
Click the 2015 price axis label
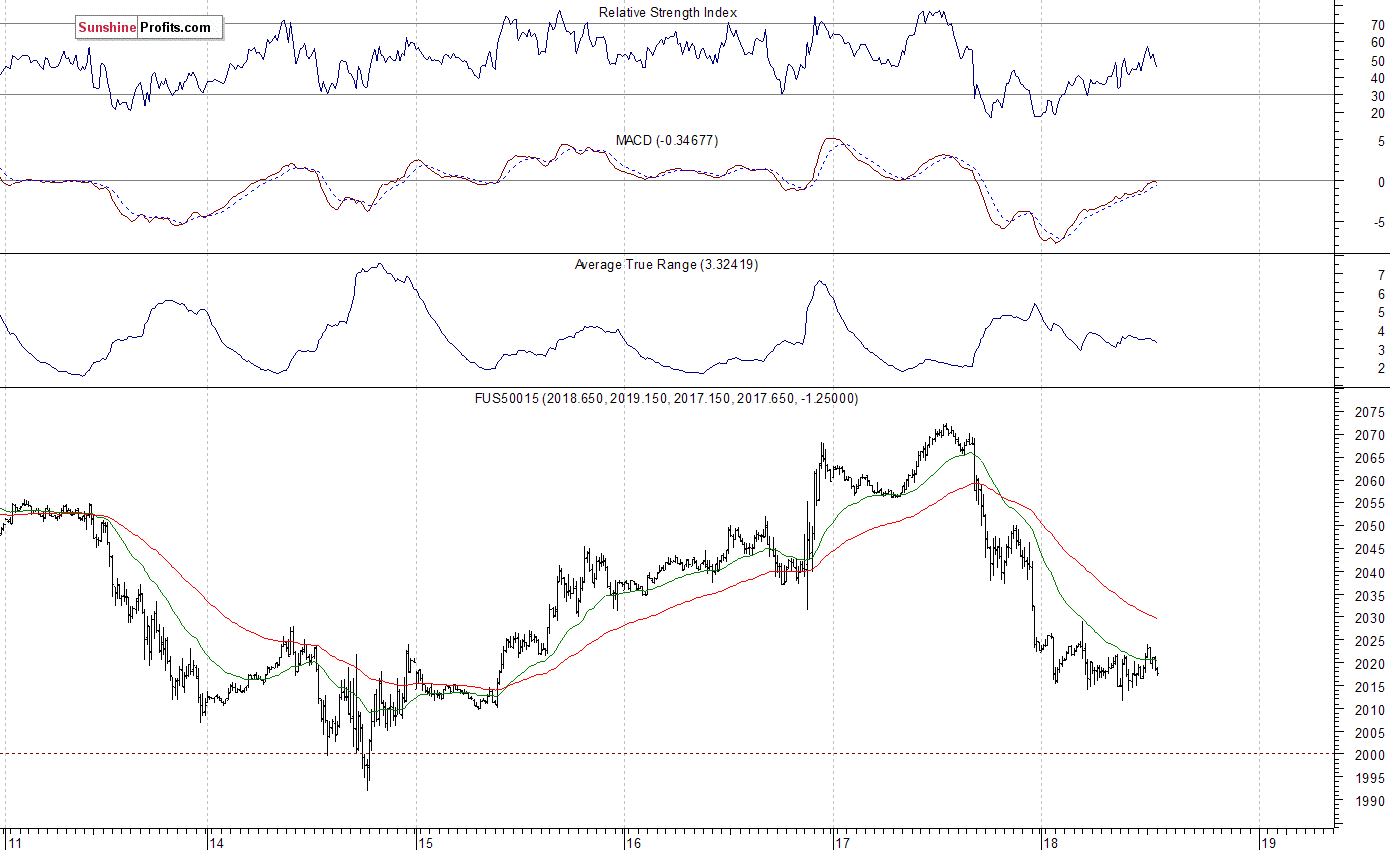point(1372,688)
